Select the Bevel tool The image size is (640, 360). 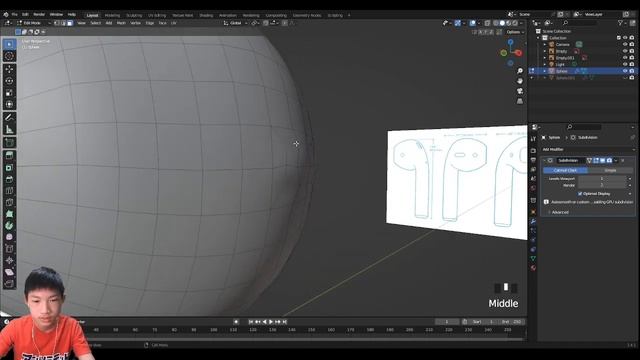click(x=9, y=180)
